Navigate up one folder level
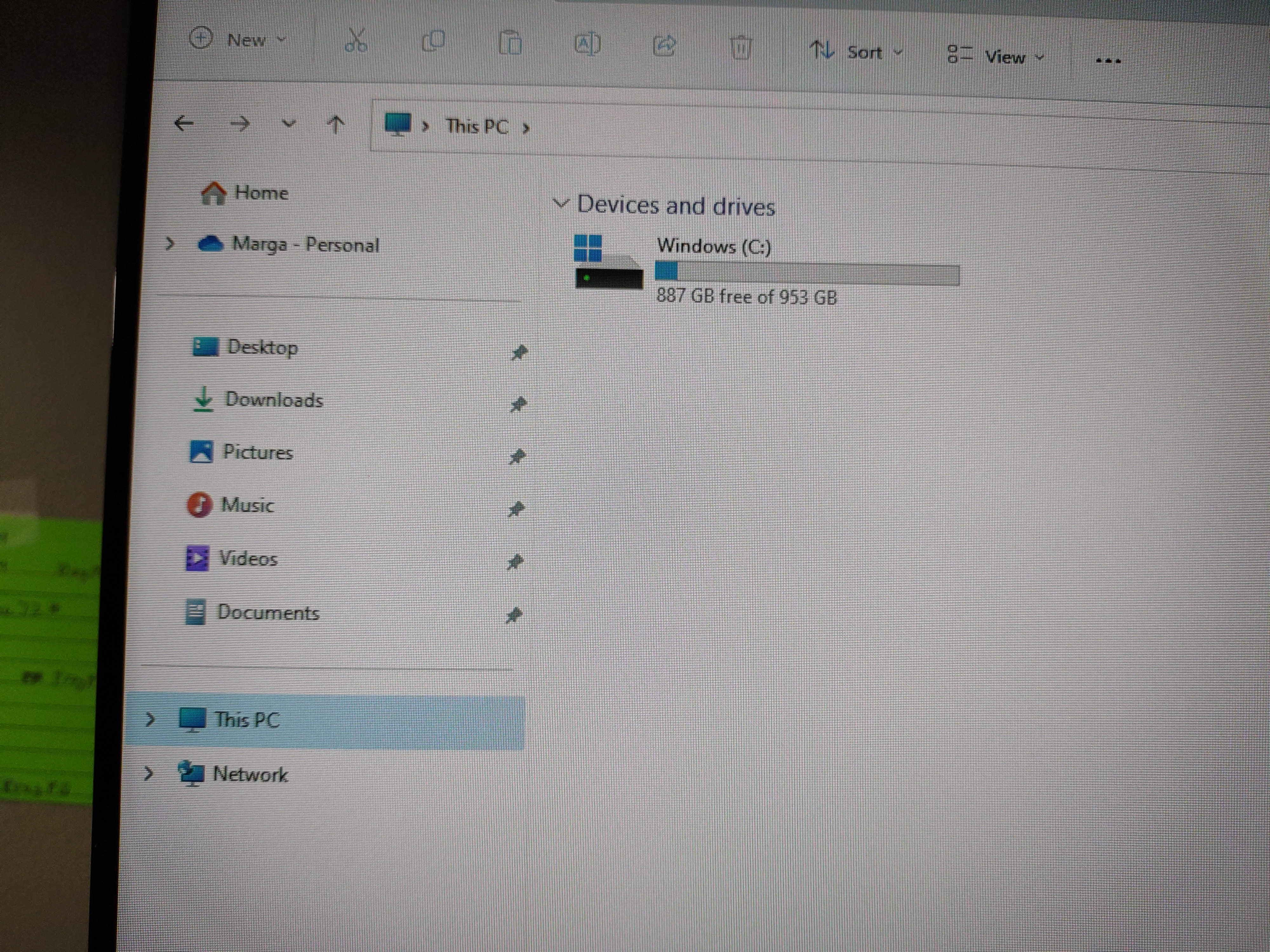Screen dimensions: 1270x952 336,124
